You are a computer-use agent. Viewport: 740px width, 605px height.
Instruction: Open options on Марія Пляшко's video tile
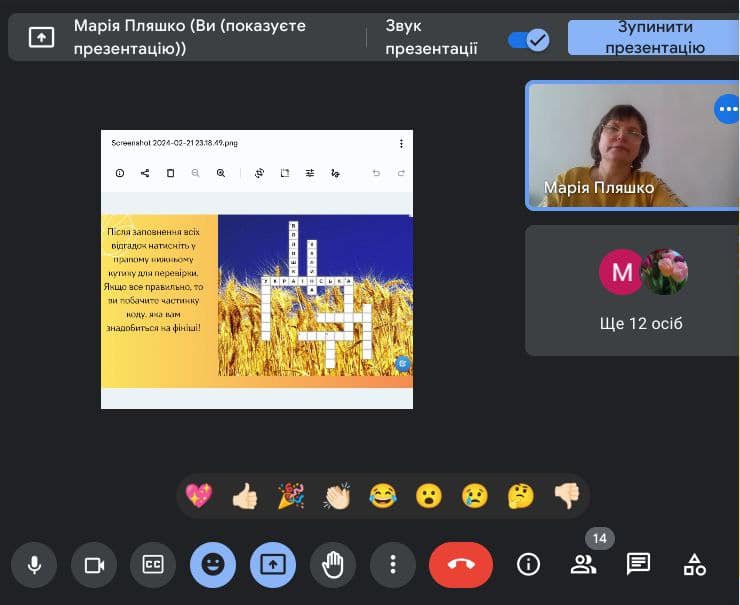pyautogui.click(x=727, y=109)
